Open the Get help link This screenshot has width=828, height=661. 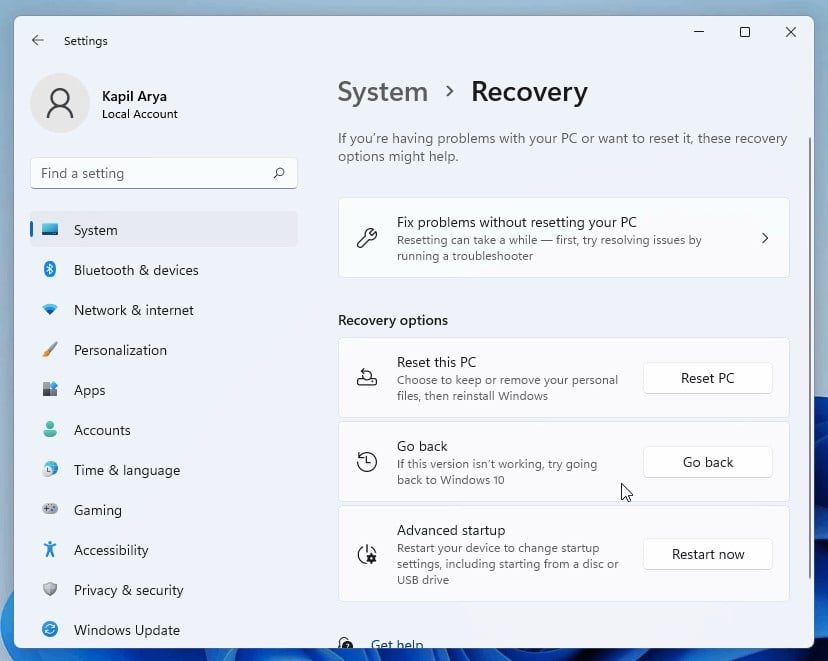coord(398,645)
